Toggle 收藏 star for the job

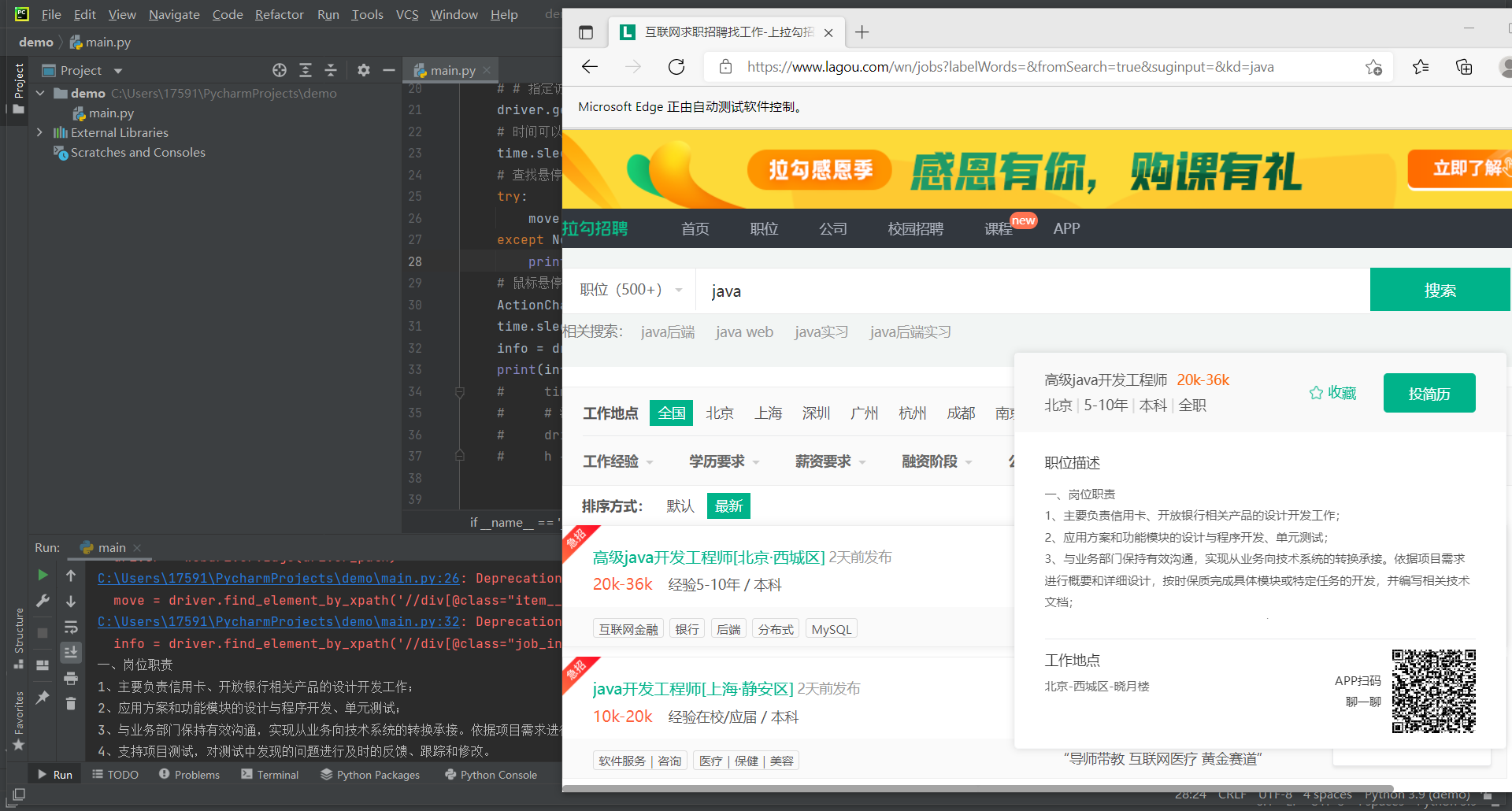tap(1332, 393)
